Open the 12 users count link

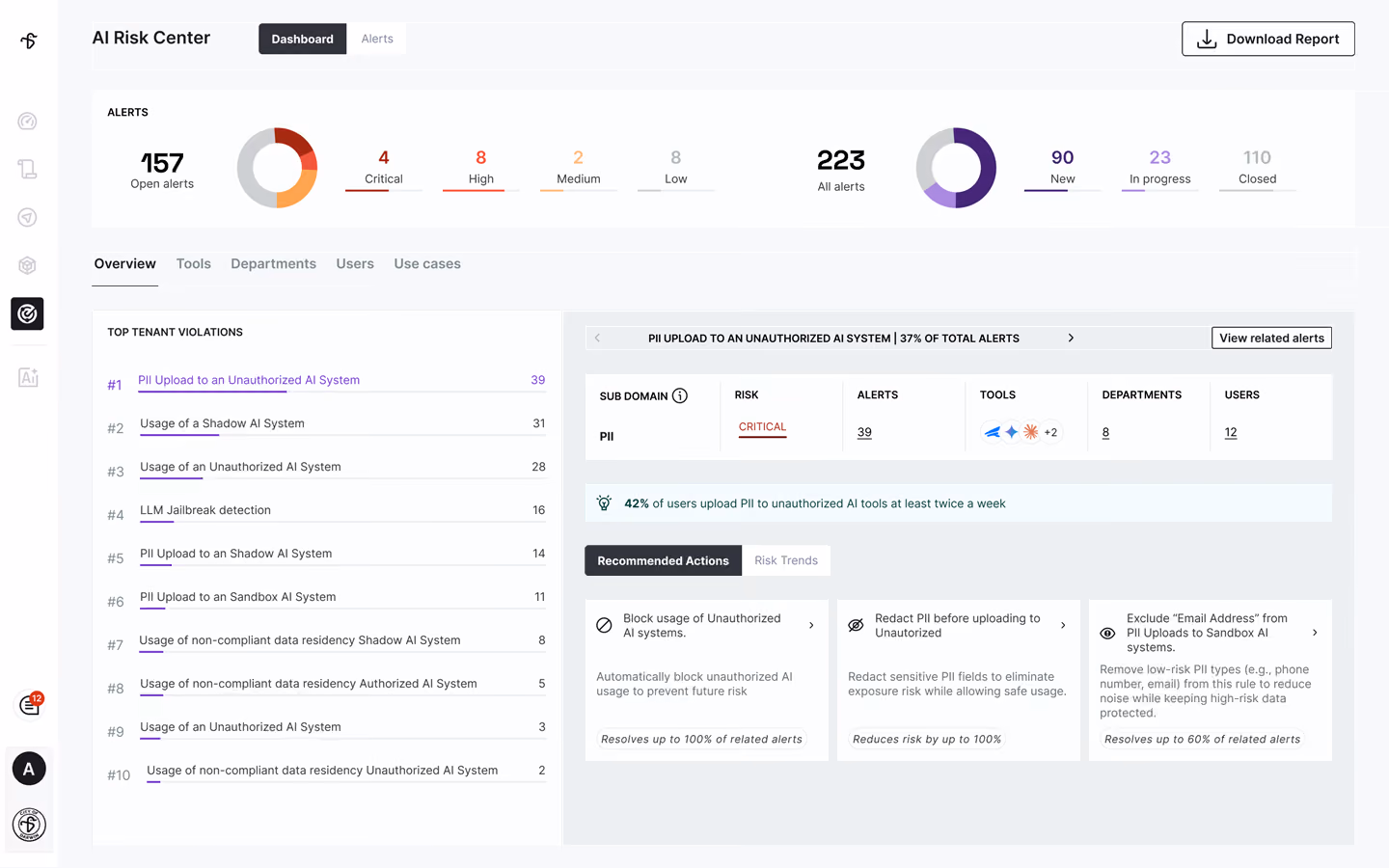pos(1231,432)
